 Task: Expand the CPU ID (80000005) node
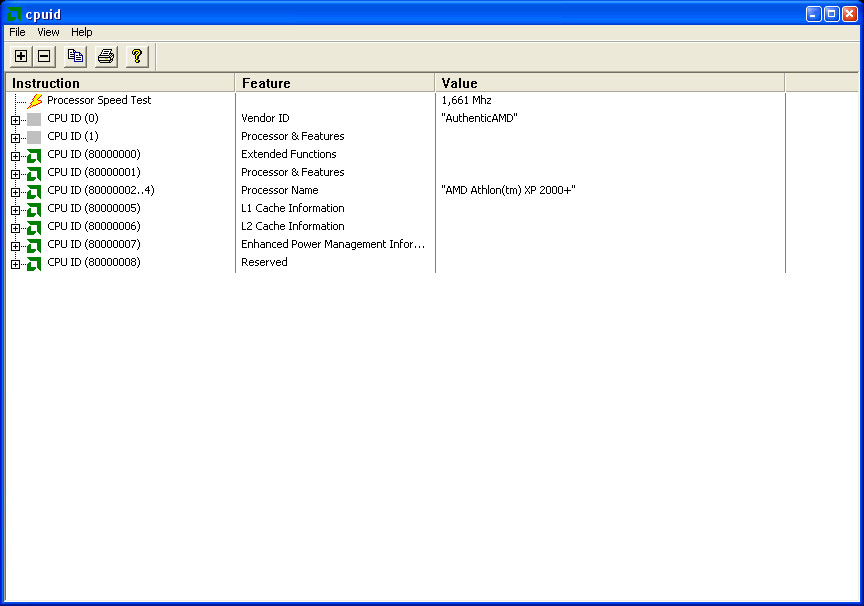point(15,210)
